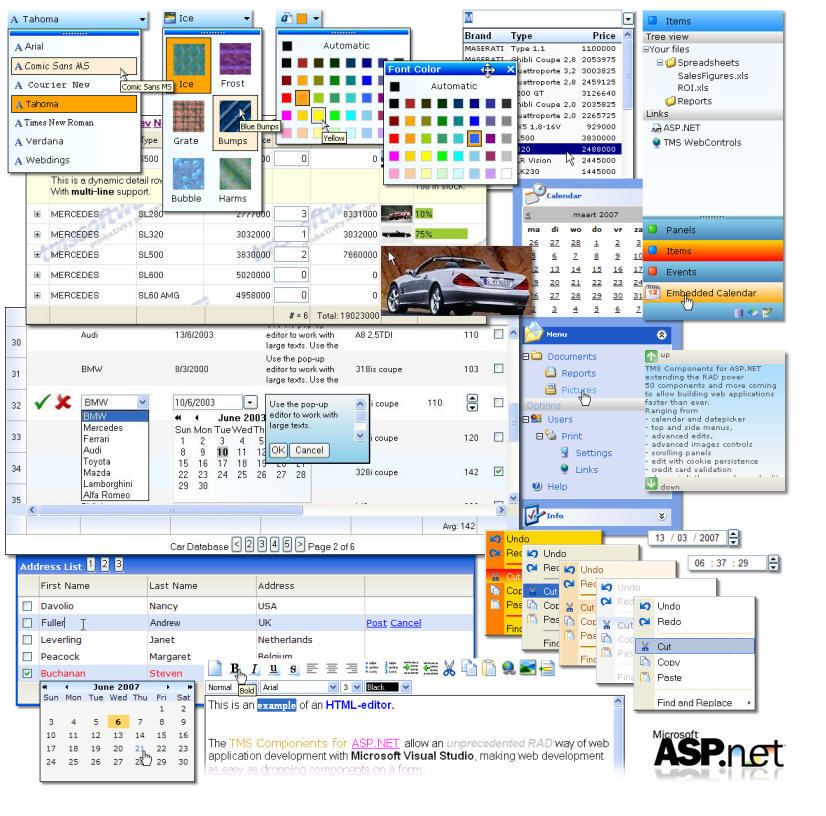Center align text in the HTML editor

[332, 668]
